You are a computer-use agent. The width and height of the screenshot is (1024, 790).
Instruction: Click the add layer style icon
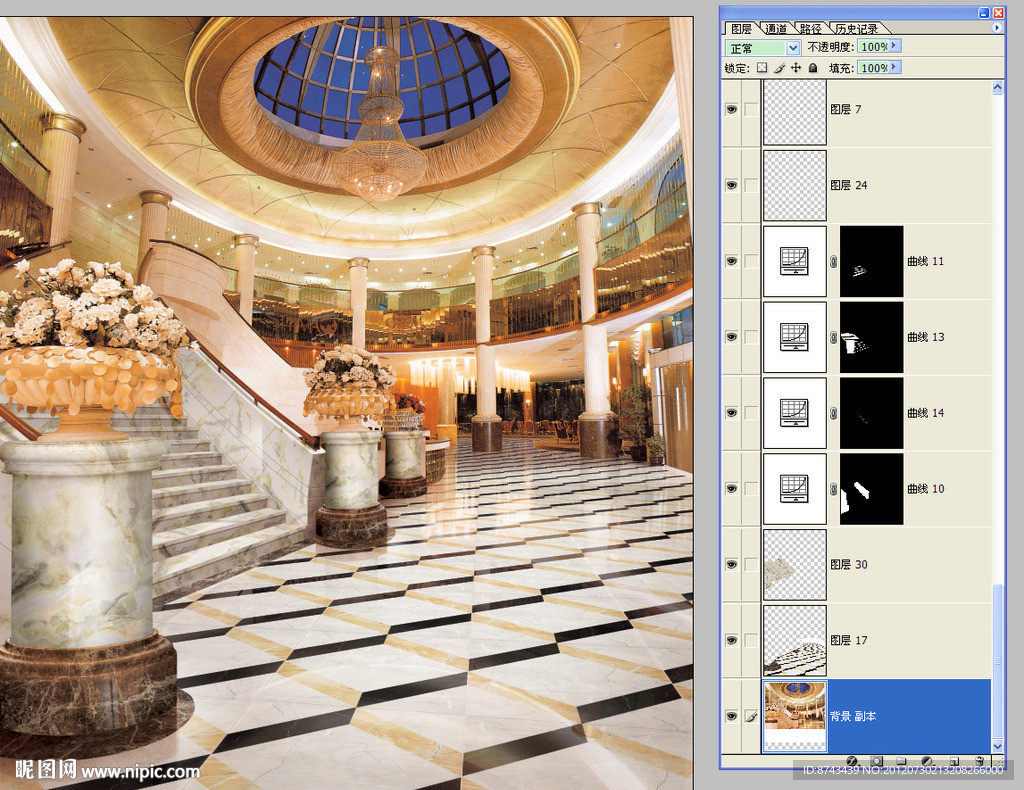[853, 761]
